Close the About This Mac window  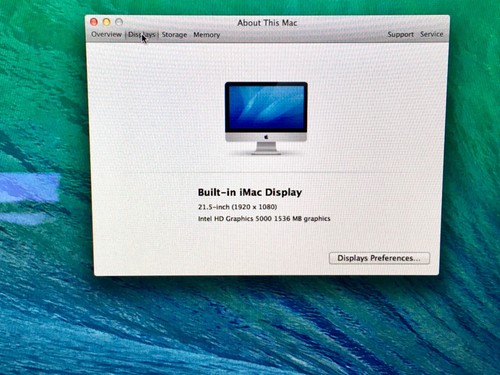click(x=94, y=22)
